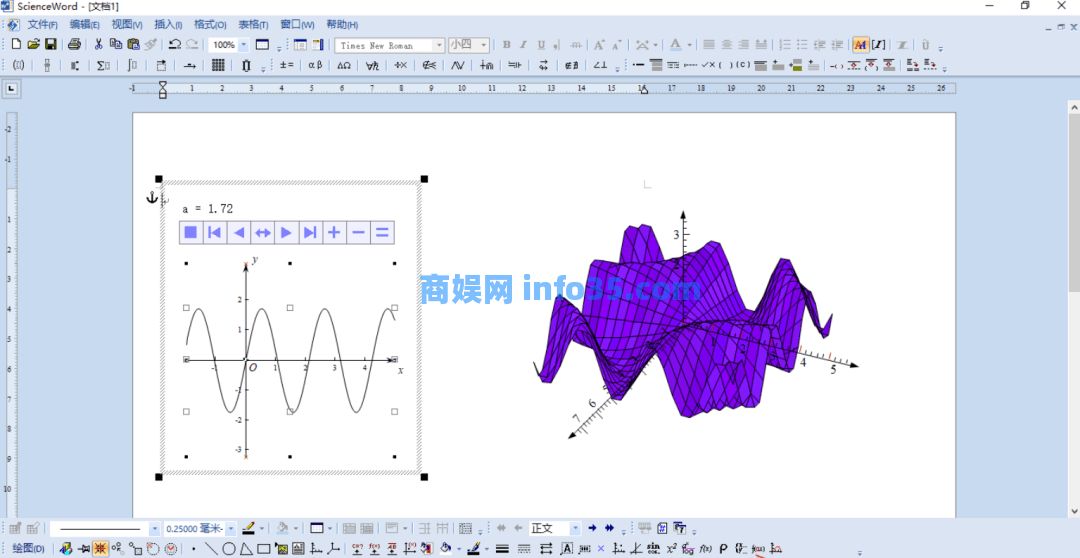This screenshot has height=558, width=1080.
Task: Open the Times New Roman font dropdown
Action: pyautogui.click(x=439, y=45)
